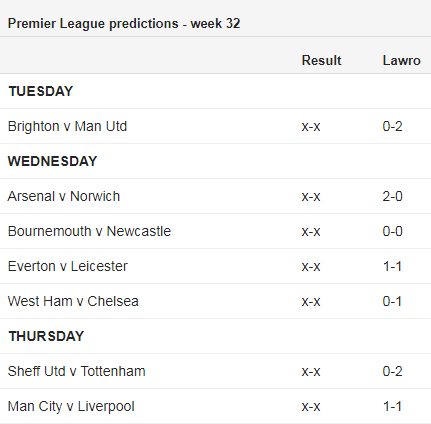
Task: Click the table title 'Premier League predictions - week 32'
Action: 124,24
